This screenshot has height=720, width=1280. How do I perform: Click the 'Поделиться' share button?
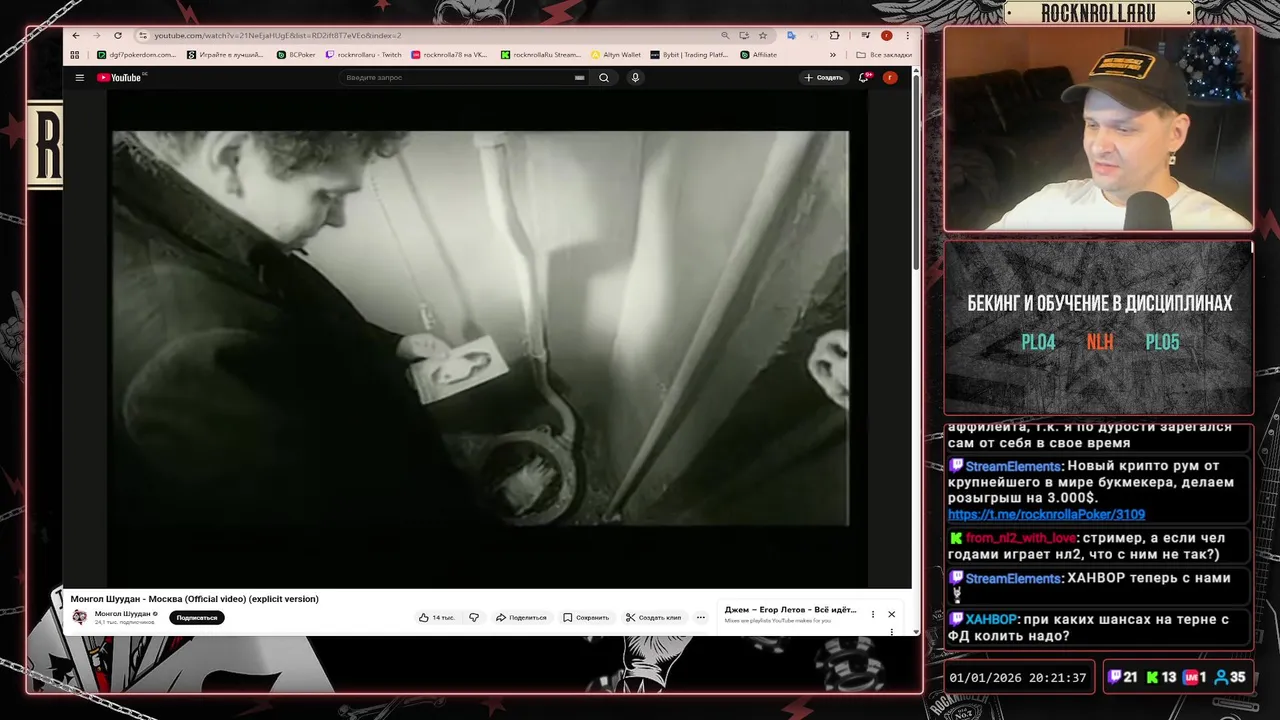pos(521,618)
